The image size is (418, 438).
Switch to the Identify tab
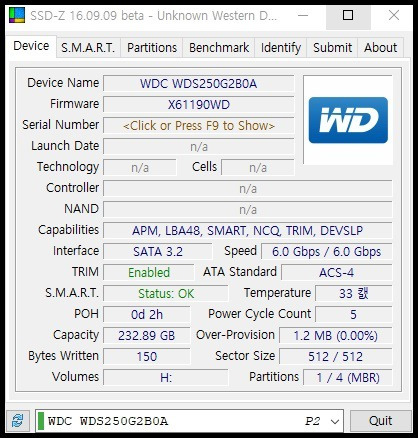[281, 47]
